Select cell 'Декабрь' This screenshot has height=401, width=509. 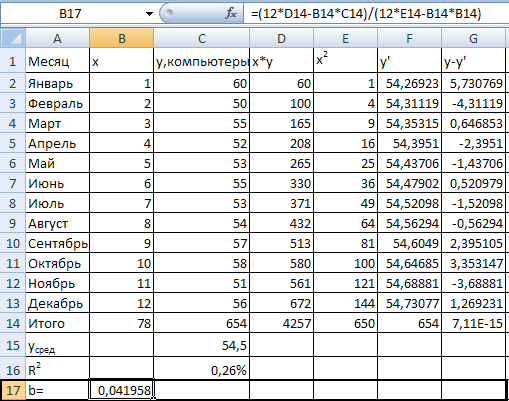(x=57, y=303)
